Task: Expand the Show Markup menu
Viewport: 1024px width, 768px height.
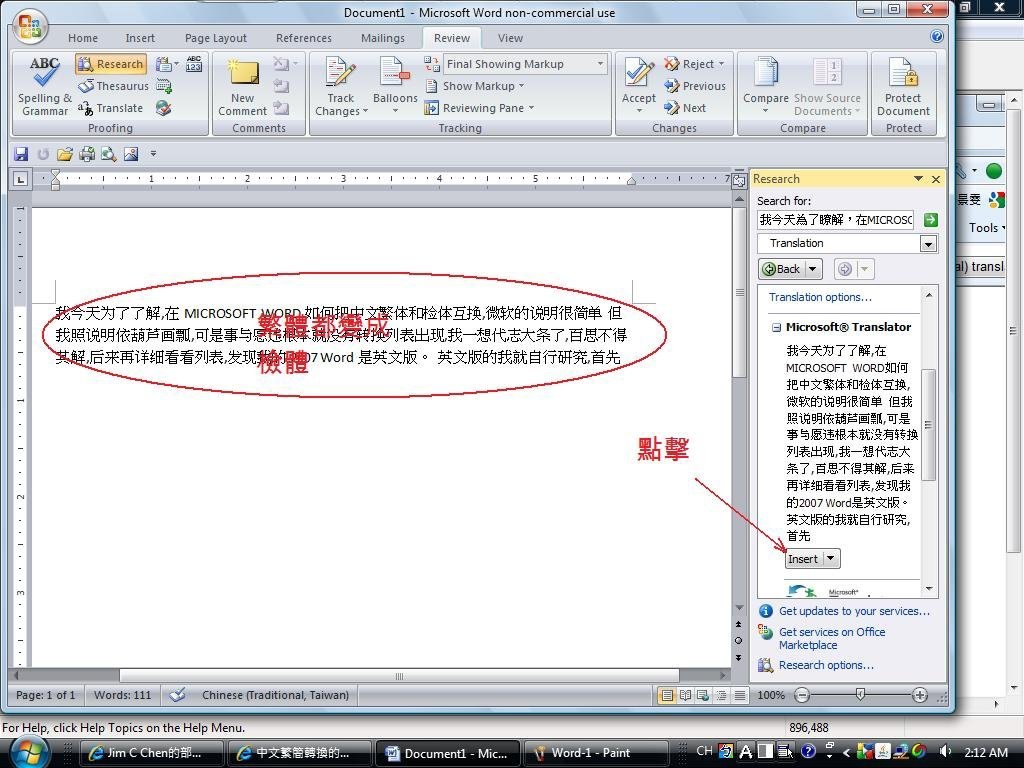Action: [475, 86]
